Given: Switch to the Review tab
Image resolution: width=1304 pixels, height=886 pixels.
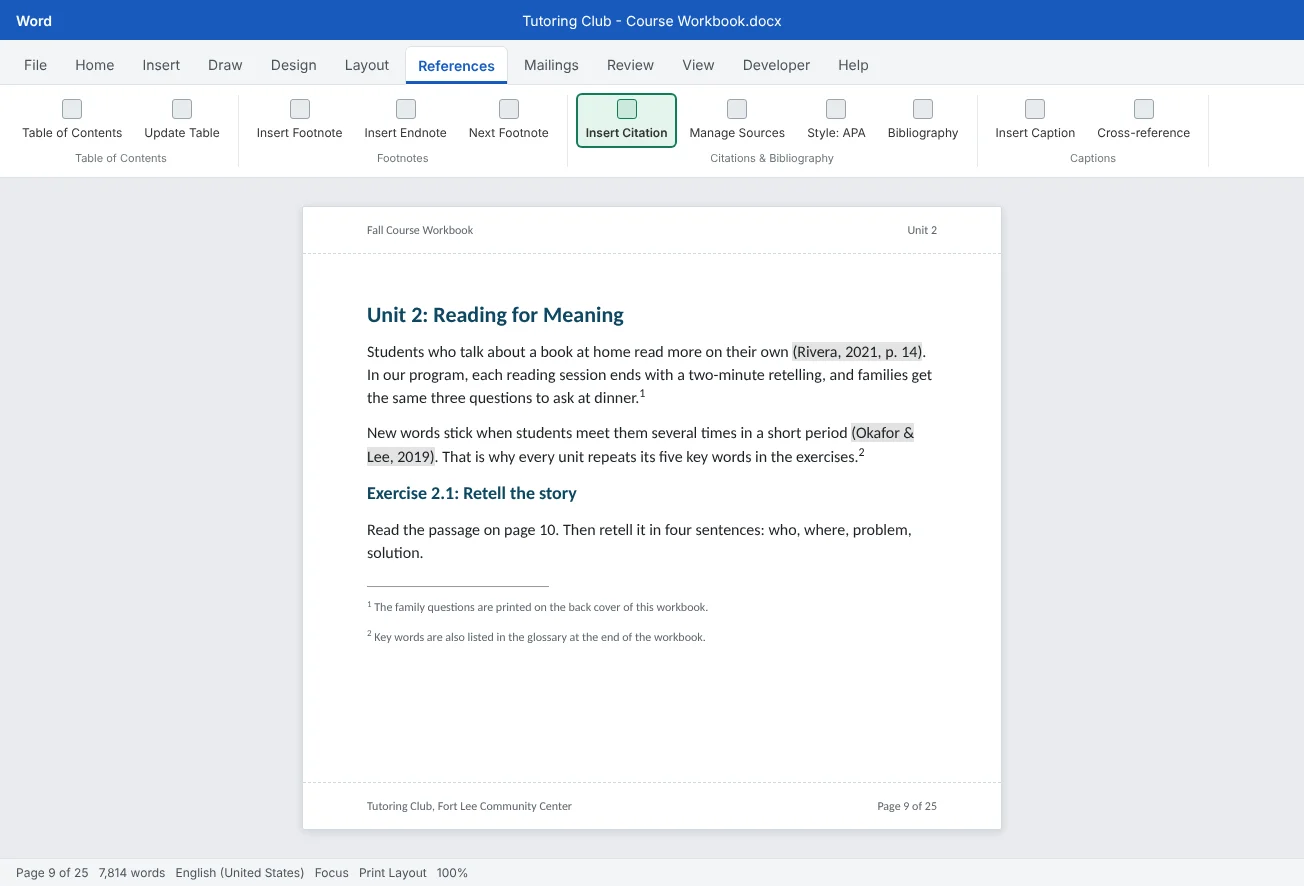Looking at the screenshot, I should [x=630, y=65].
